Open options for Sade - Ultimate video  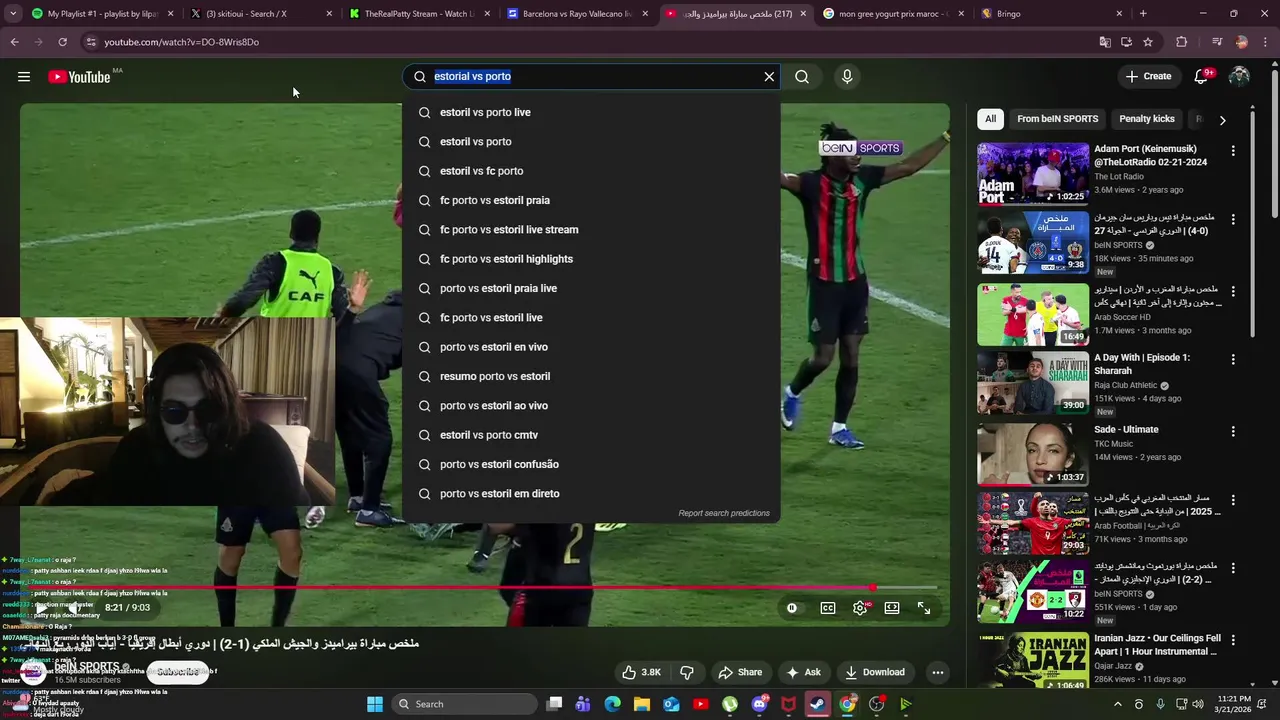[x=1233, y=431]
